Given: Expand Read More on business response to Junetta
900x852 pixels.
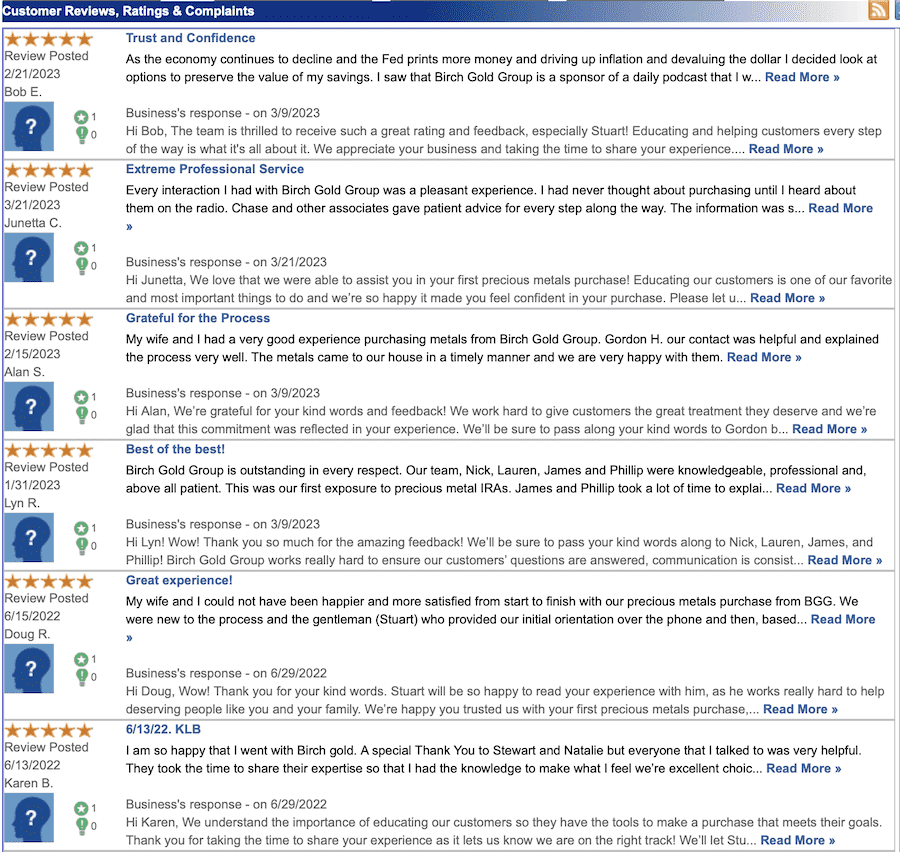Looking at the screenshot, I should [788, 298].
